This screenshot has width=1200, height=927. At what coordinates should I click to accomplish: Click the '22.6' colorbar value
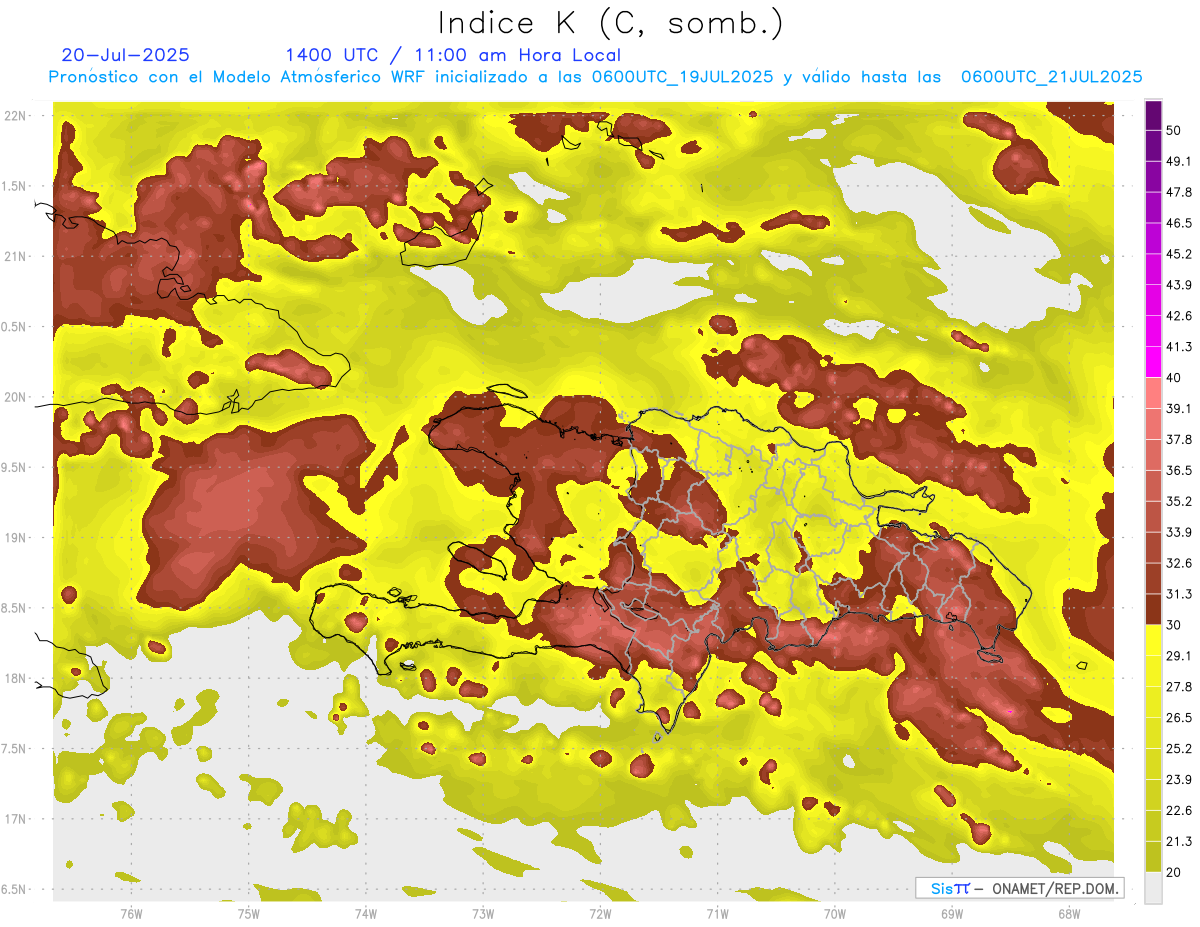tap(1179, 810)
